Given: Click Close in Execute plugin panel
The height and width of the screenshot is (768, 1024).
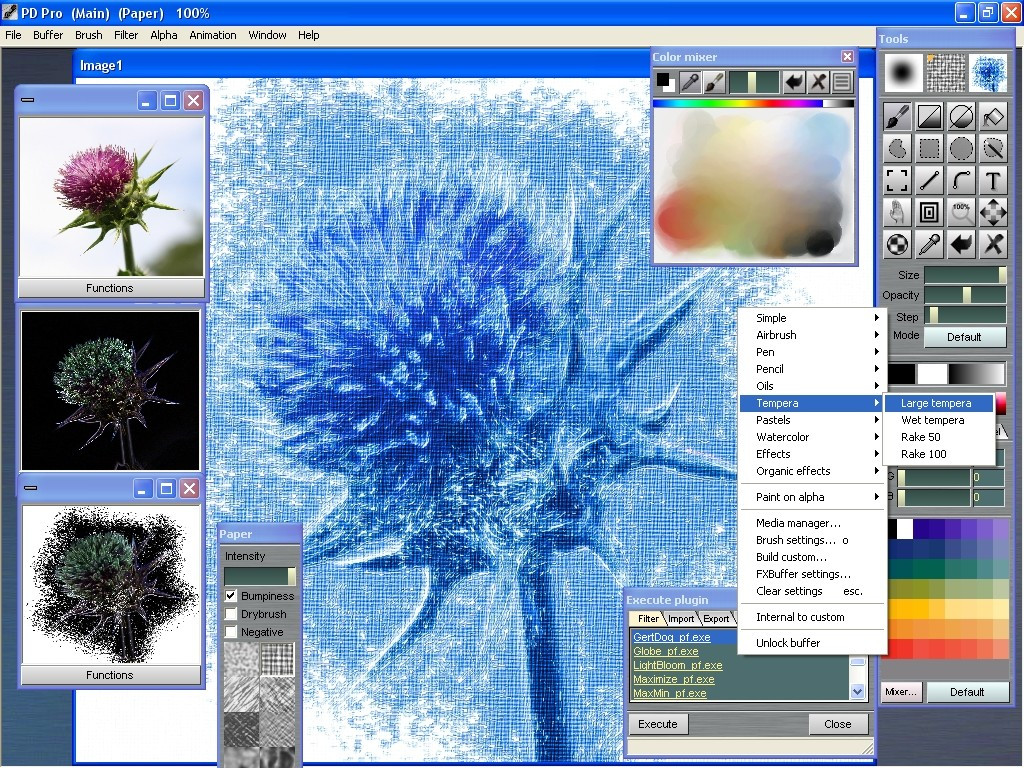Looking at the screenshot, I should tap(838, 724).
